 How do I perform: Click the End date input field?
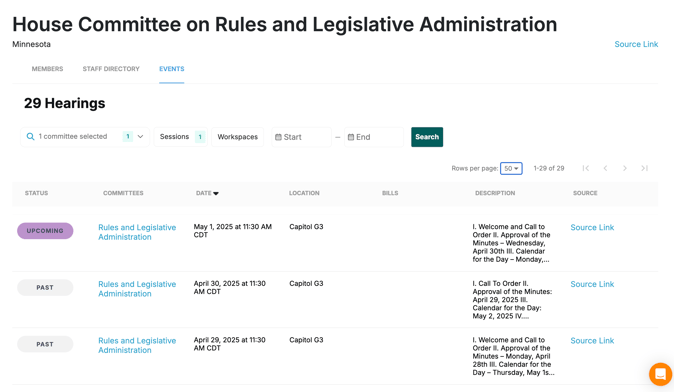(374, 137)
